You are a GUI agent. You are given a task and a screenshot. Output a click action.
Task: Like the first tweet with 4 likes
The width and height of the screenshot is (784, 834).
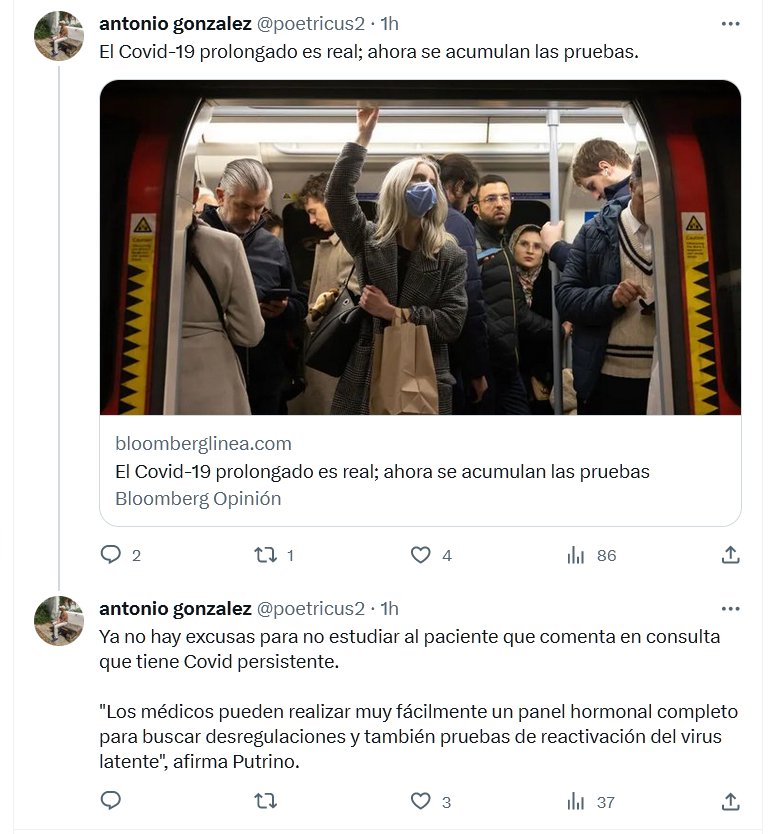tap(421, 555)
